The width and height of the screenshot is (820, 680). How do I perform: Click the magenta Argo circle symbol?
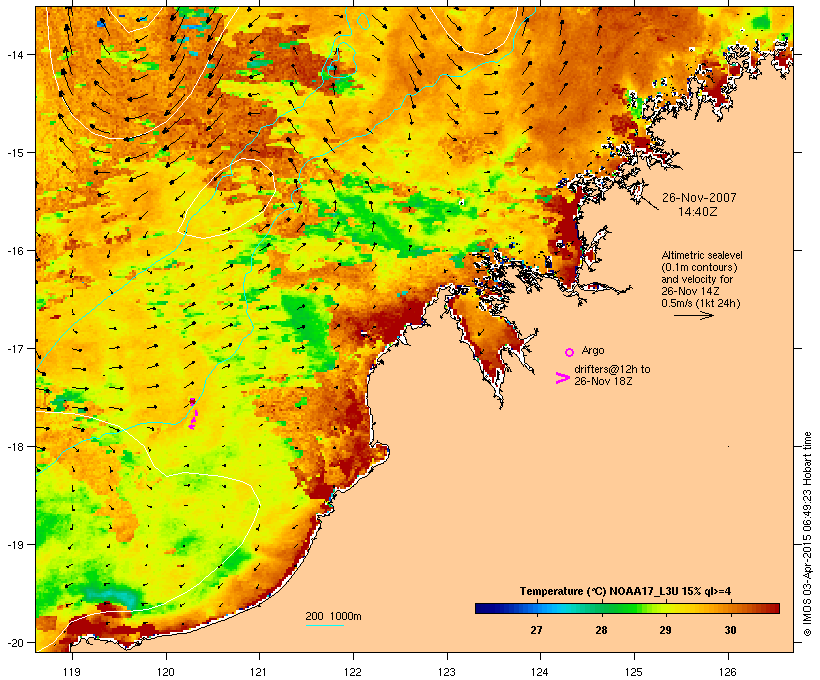point(570,352)
